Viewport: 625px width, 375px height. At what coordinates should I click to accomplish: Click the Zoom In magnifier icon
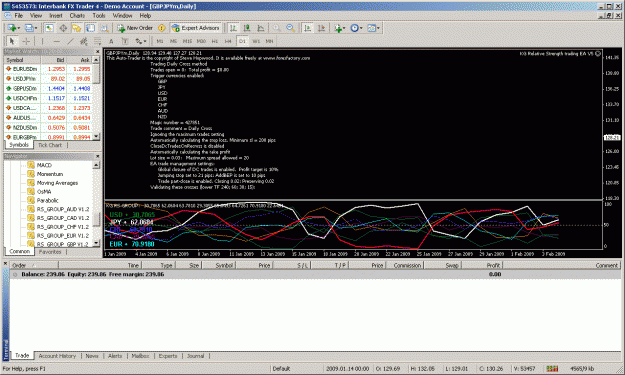277,28
